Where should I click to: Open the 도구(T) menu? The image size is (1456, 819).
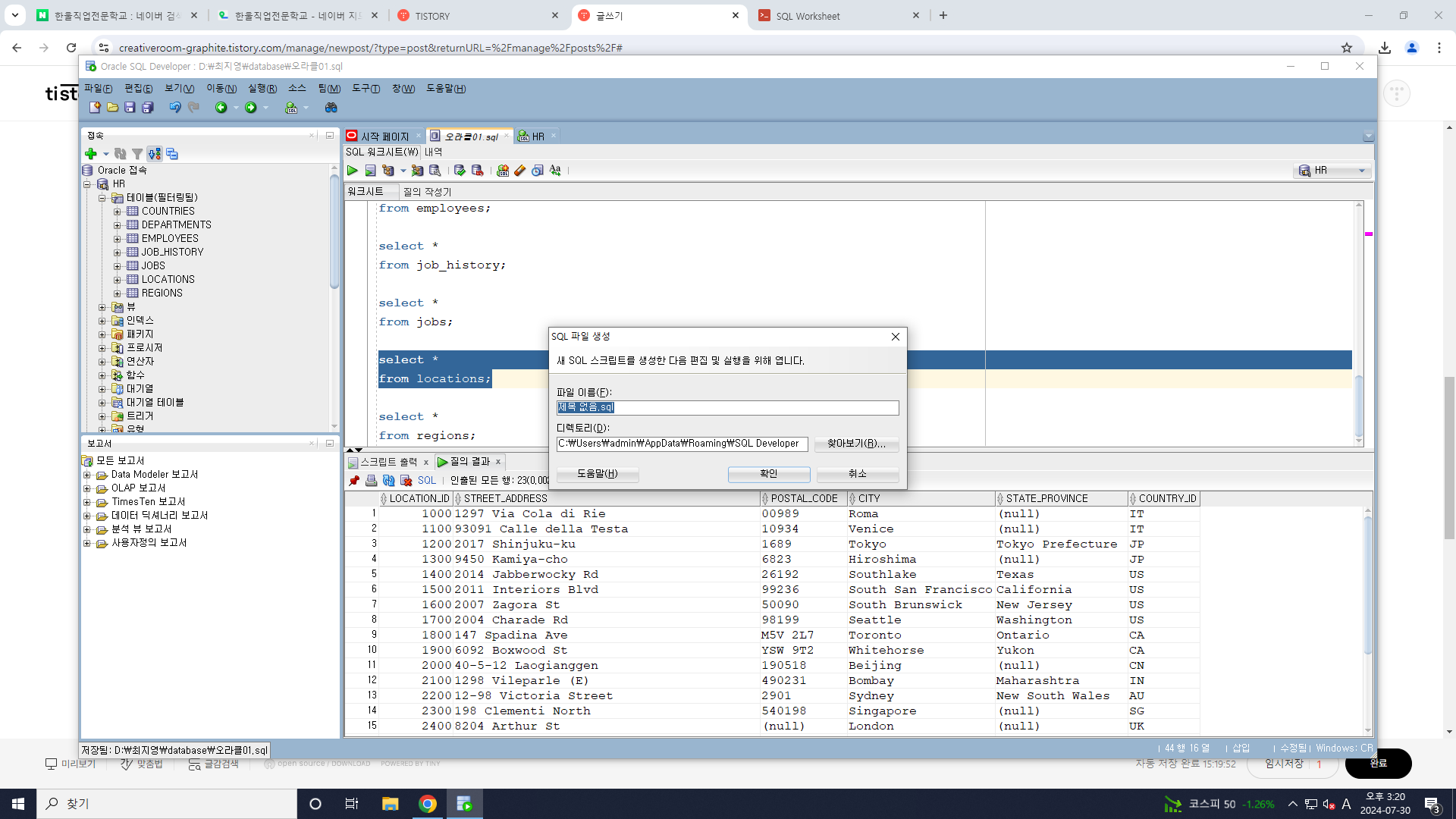pyautogui.click(x=366, y=89)
